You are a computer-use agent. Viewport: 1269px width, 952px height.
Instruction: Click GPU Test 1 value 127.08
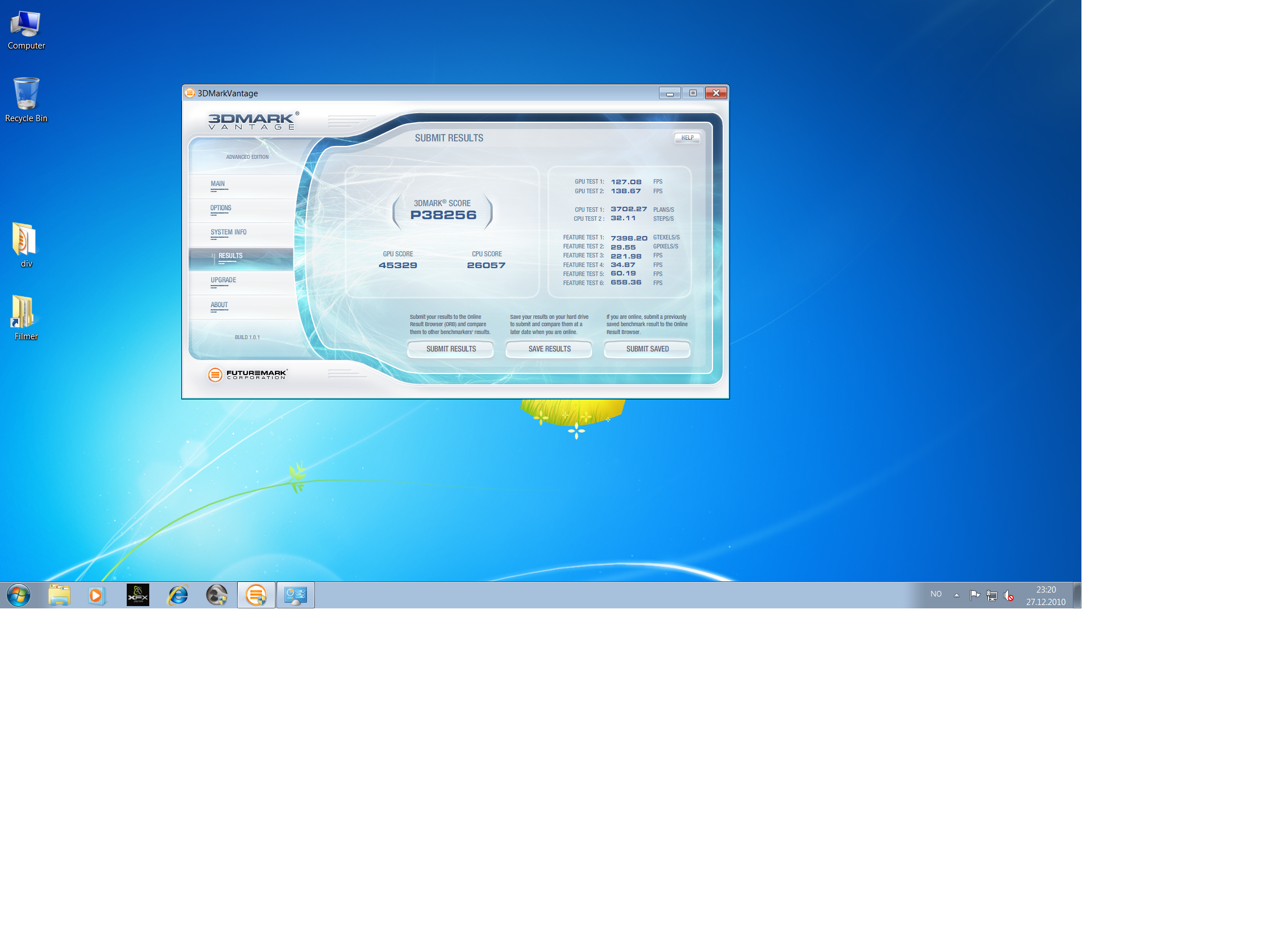626,182
